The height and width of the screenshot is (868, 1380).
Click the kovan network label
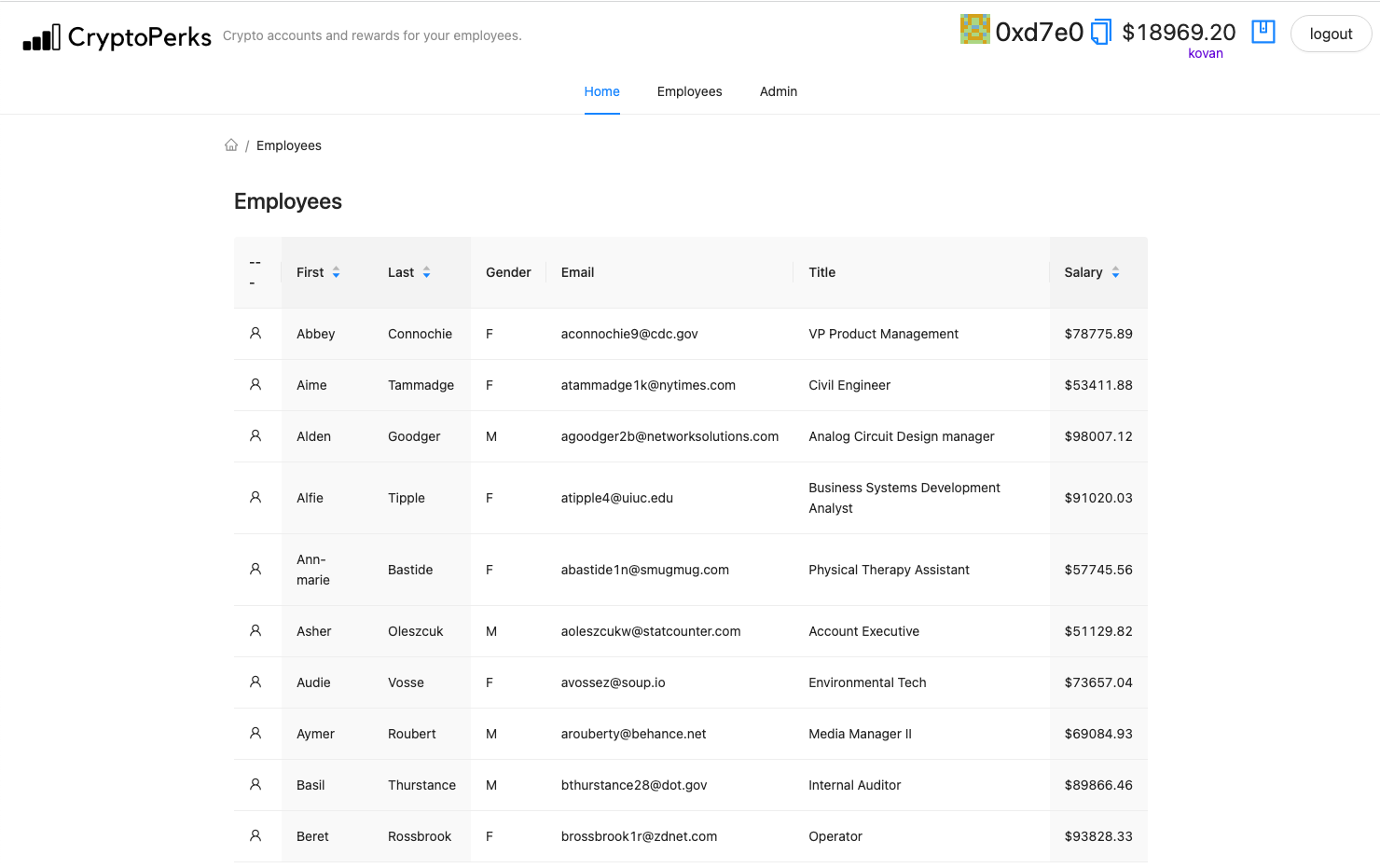(x=1206, y=53)
